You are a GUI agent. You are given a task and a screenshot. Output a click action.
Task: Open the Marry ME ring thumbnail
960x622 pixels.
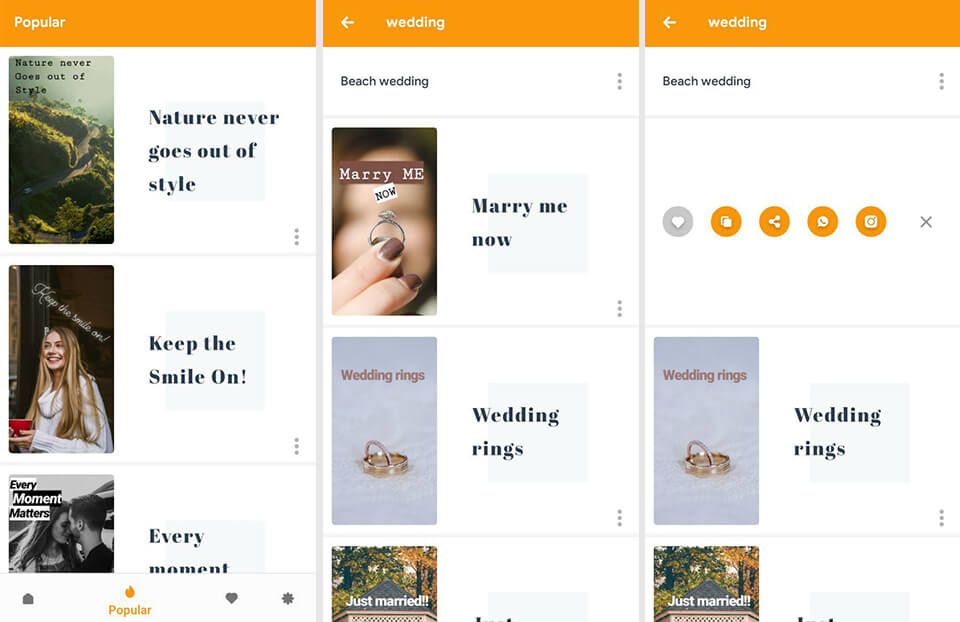click(384, 222)
